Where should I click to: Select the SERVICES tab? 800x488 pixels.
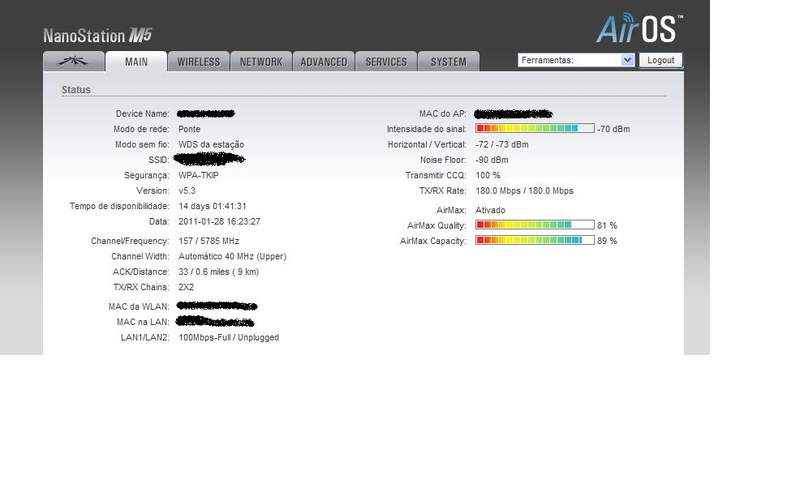[386, 61]
